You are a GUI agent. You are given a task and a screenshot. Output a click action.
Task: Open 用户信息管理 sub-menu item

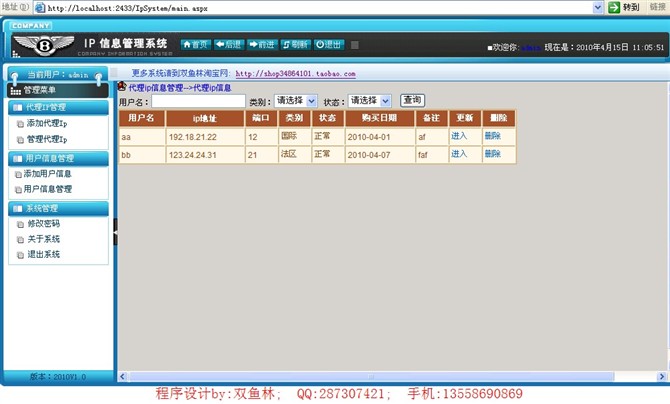point(47,189)
